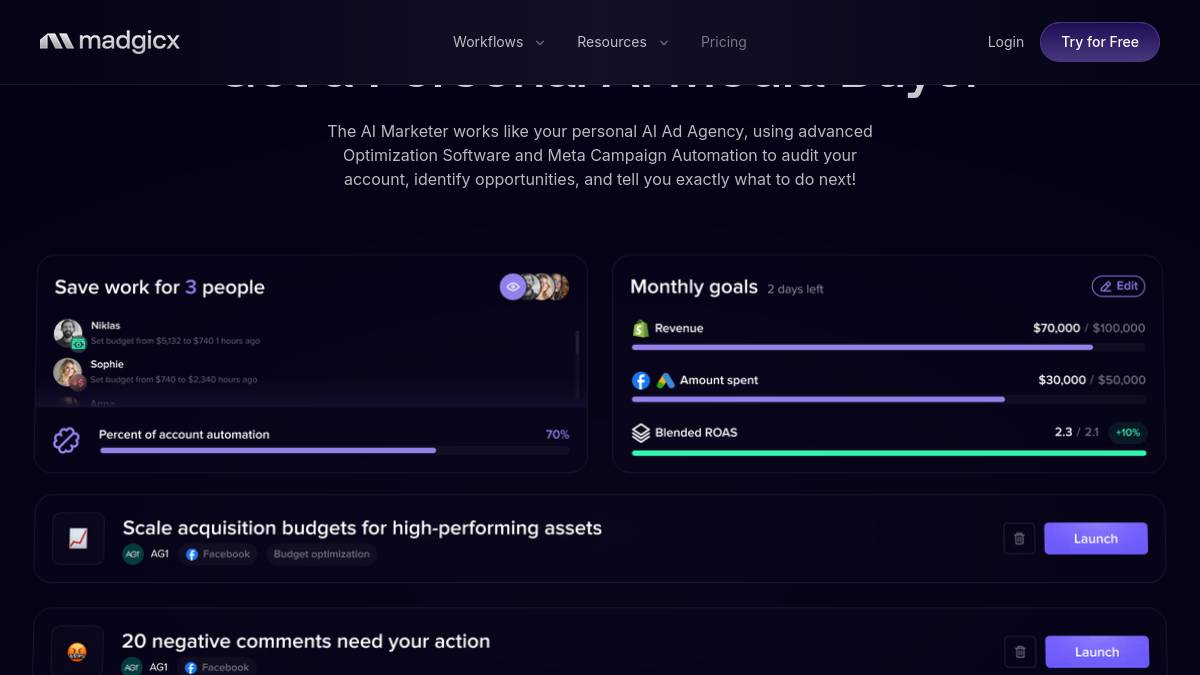Click Sophie's profile avatar

coord(68,372)
